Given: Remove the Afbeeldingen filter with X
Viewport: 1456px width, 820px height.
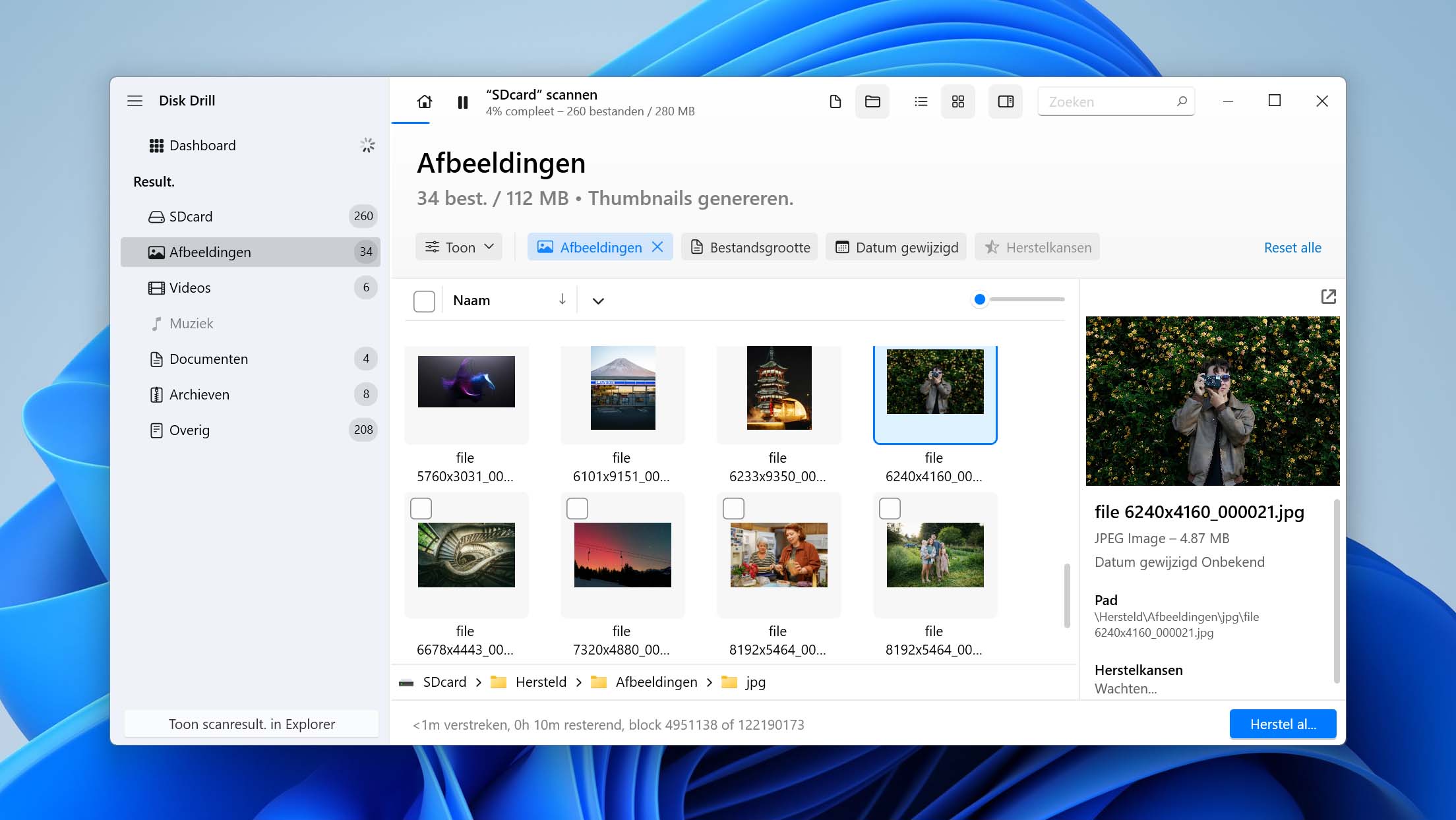Looking at the screenshot, I should tap(657, 247).
